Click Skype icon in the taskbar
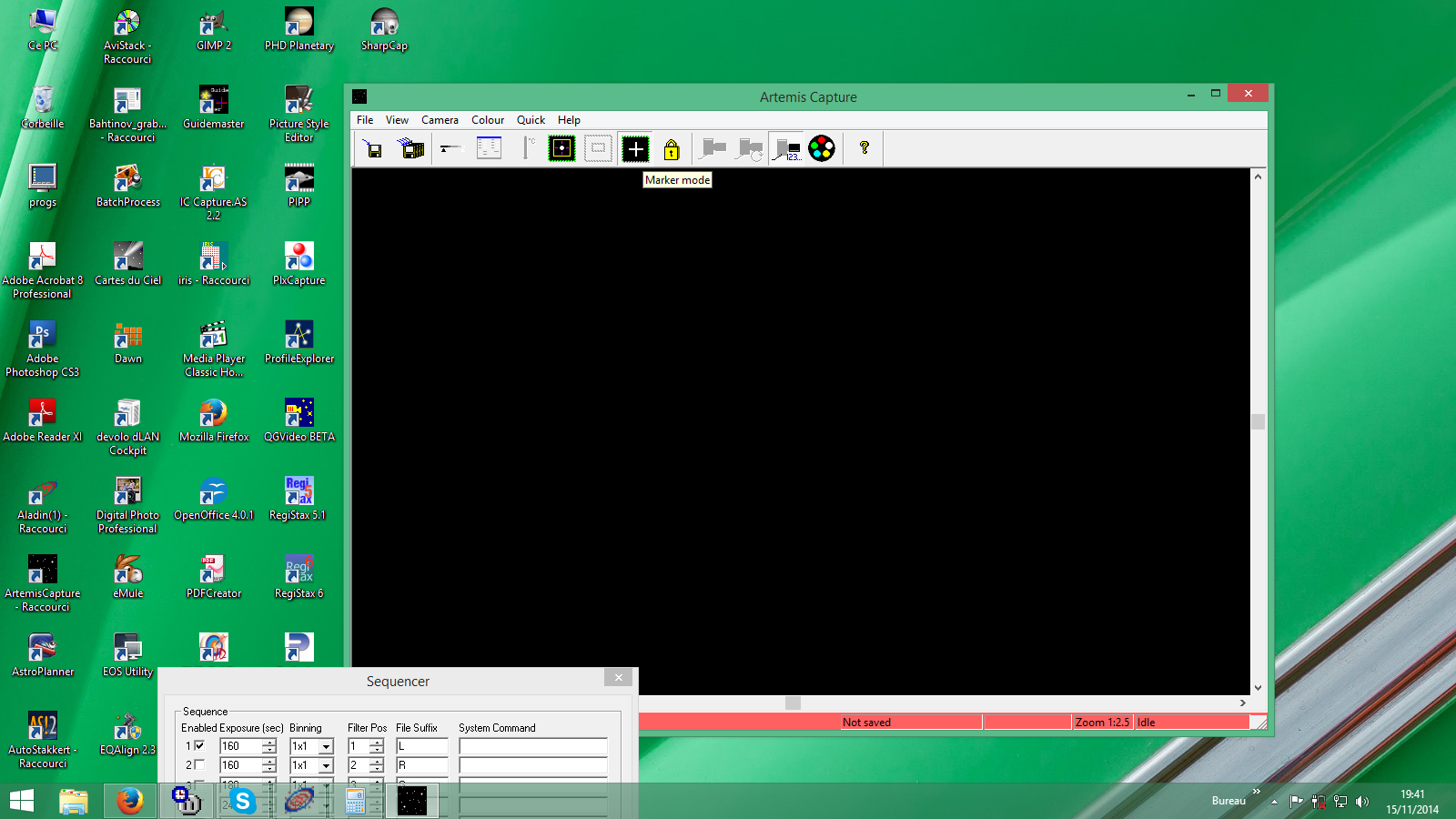1456x819 pixels. click(x=243, y=801)
